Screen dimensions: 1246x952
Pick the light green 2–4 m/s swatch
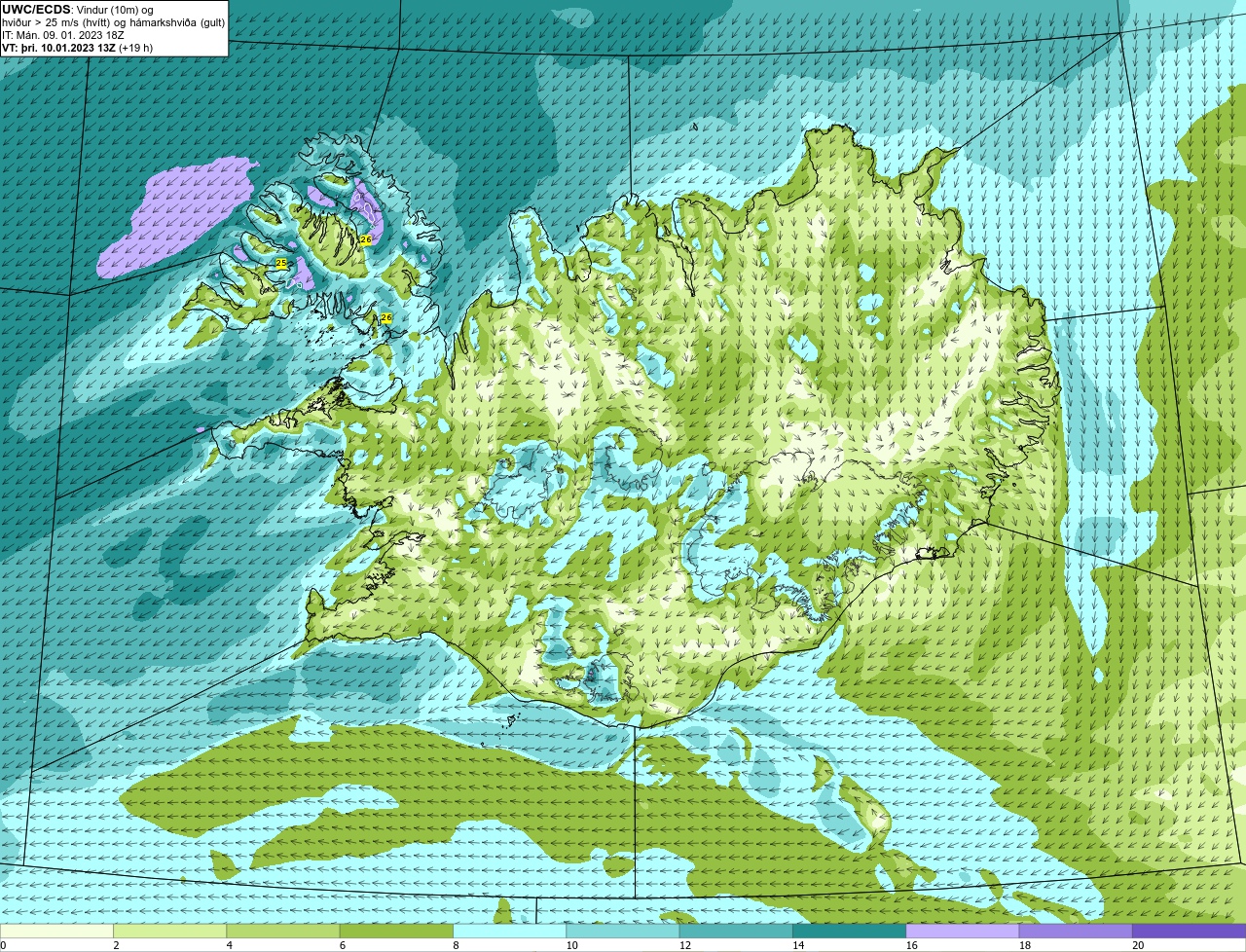click(x=170, y=932)
